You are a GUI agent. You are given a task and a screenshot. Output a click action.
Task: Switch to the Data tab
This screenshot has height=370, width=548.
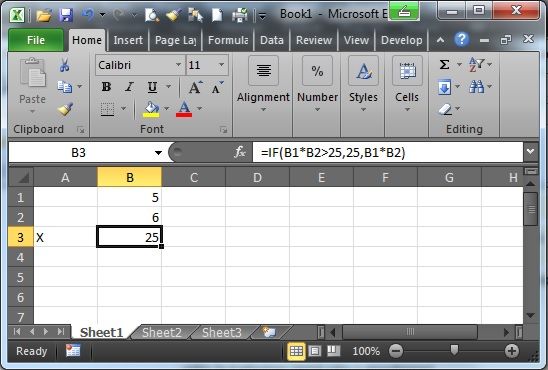coord(272,40)
